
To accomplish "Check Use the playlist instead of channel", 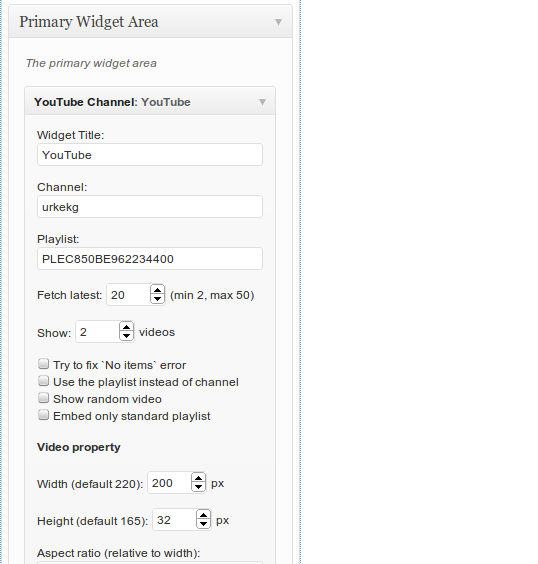I will 44,381.
